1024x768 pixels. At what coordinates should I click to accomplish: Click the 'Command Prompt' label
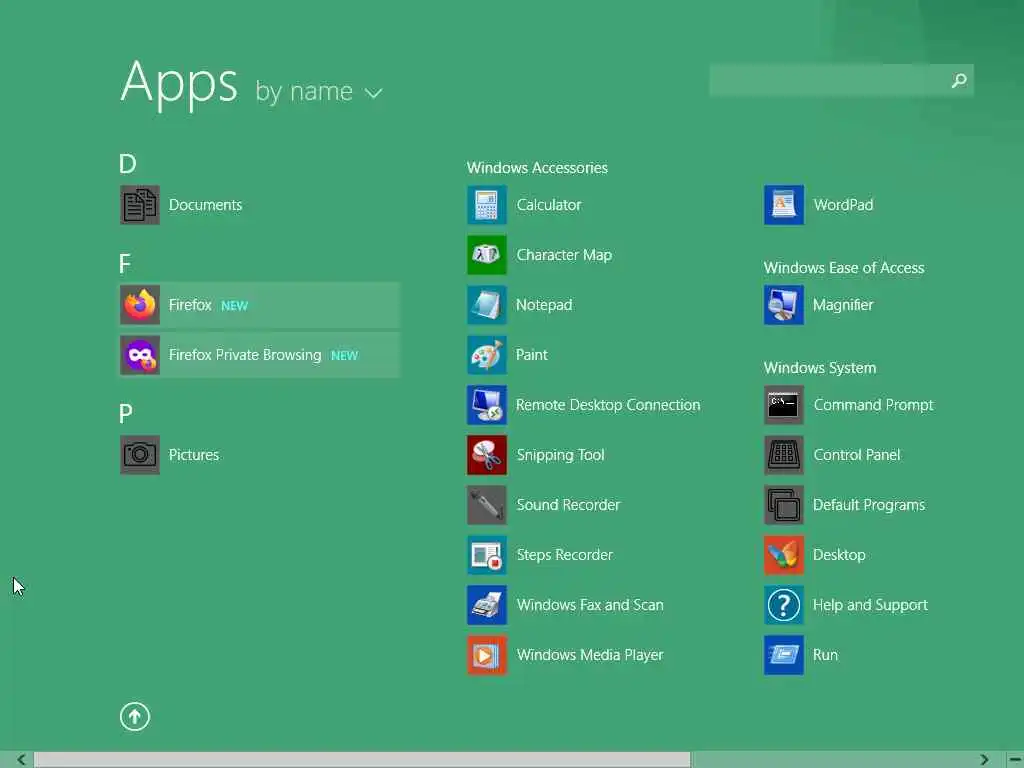(x=873, y=405)
